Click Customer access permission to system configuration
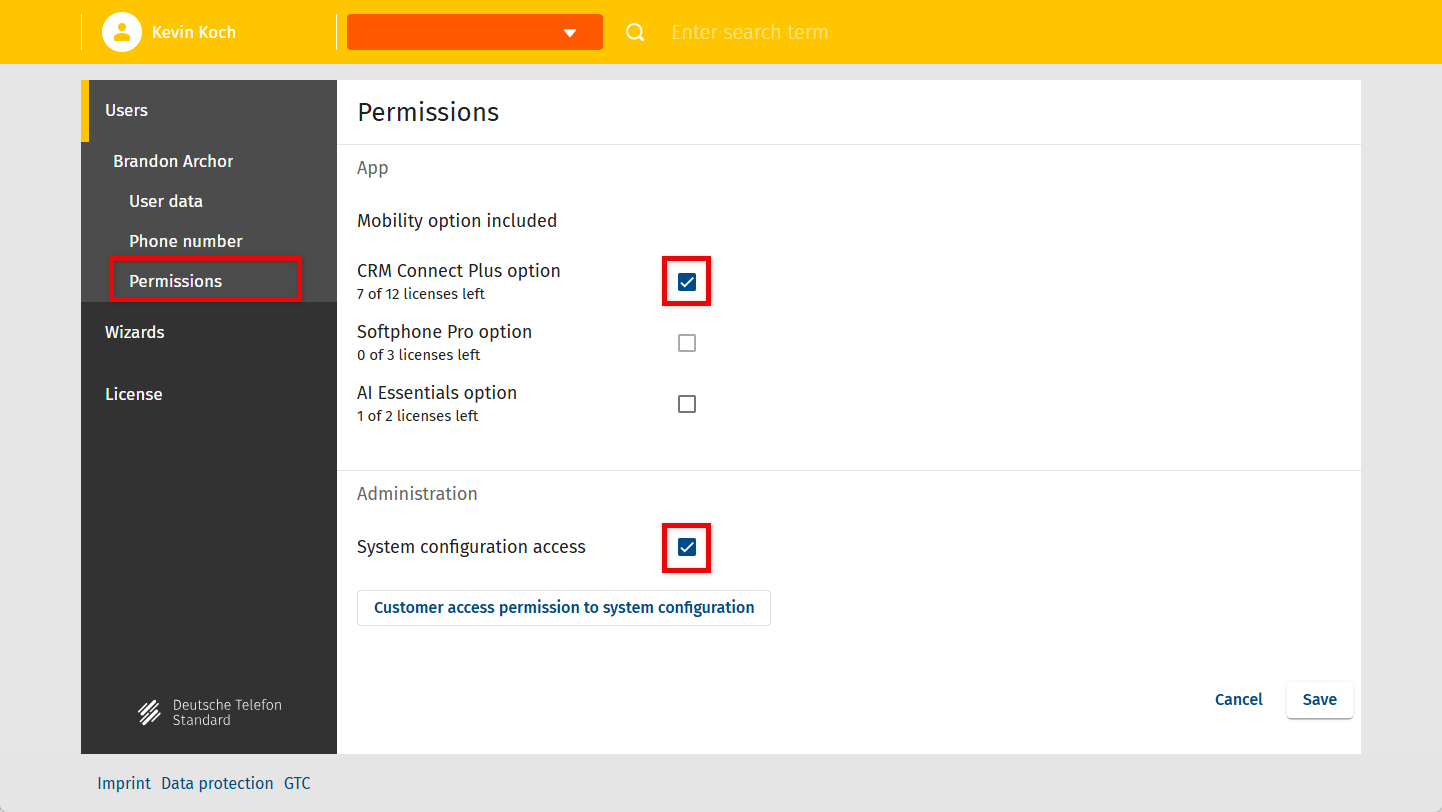Viewport: 1442px width, 812px height. pos(564,607)
